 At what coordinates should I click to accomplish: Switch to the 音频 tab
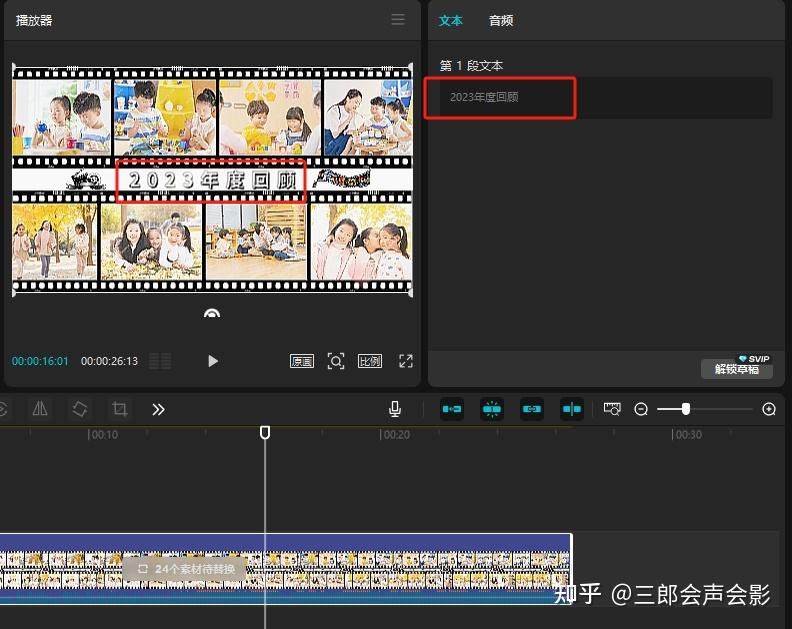501,21
